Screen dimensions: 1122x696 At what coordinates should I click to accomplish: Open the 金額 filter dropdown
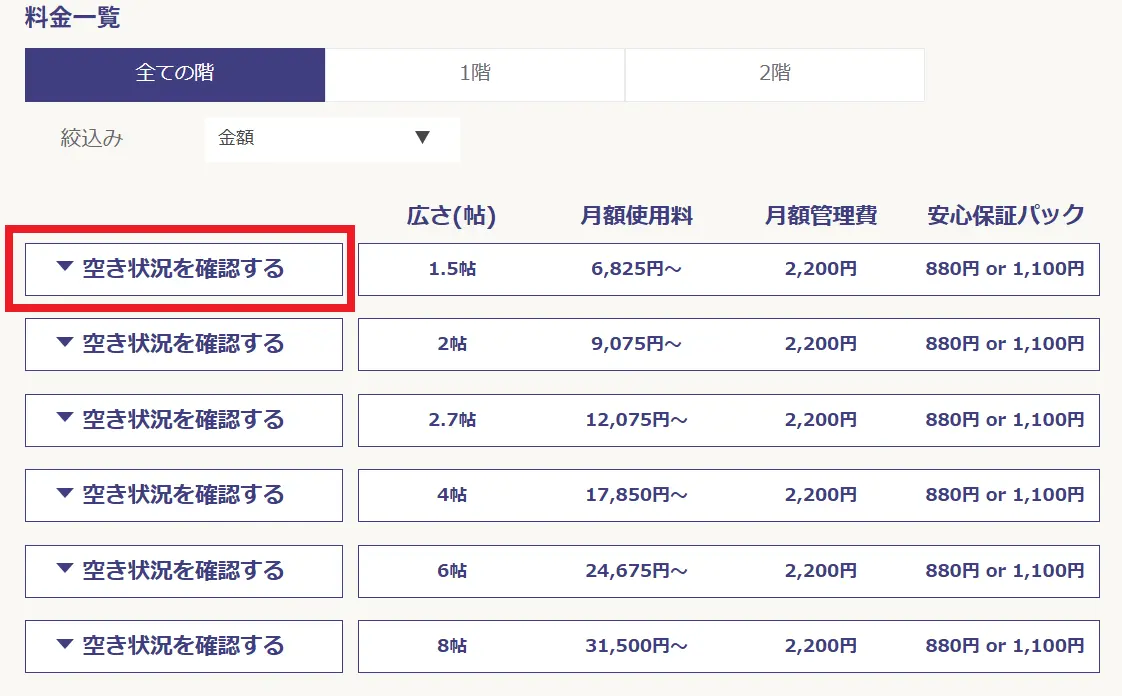pos(332,139)
